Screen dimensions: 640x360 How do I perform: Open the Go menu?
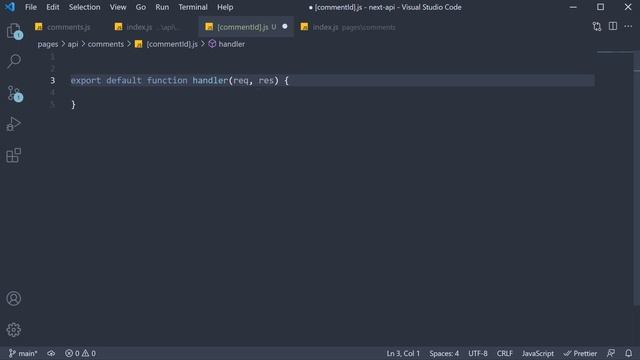pyautogui.click(x=141, y=7)
